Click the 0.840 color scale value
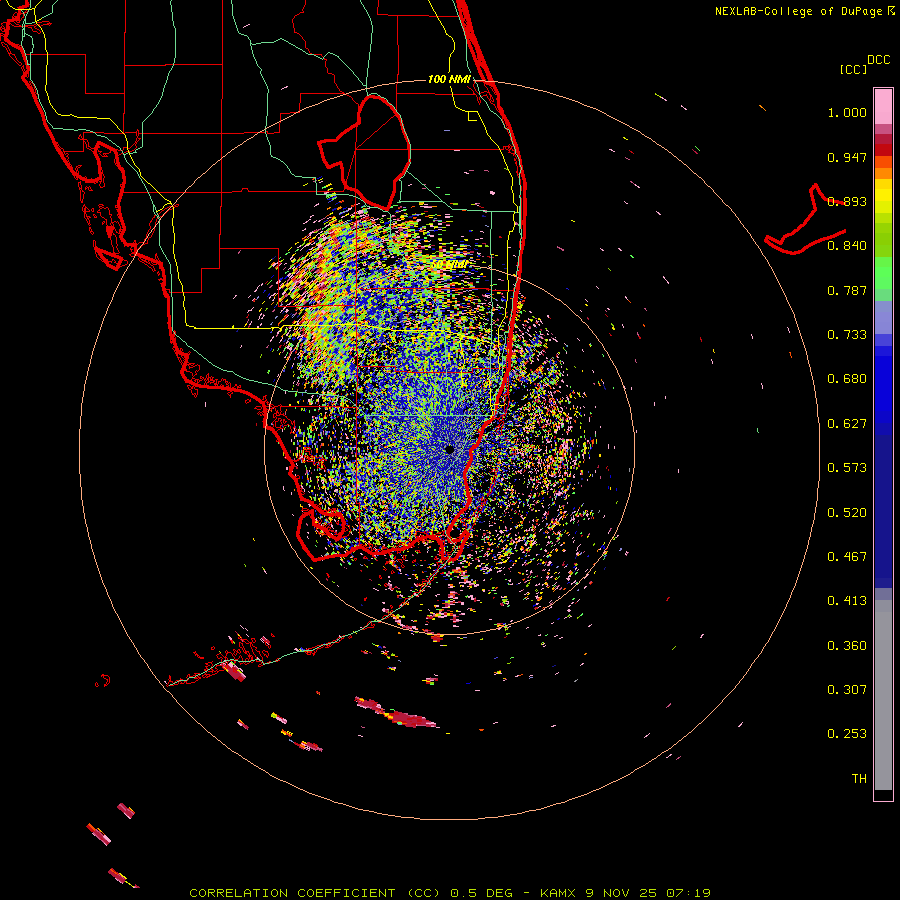The height and width of the screenshot is (900, 900). [847, 246]
